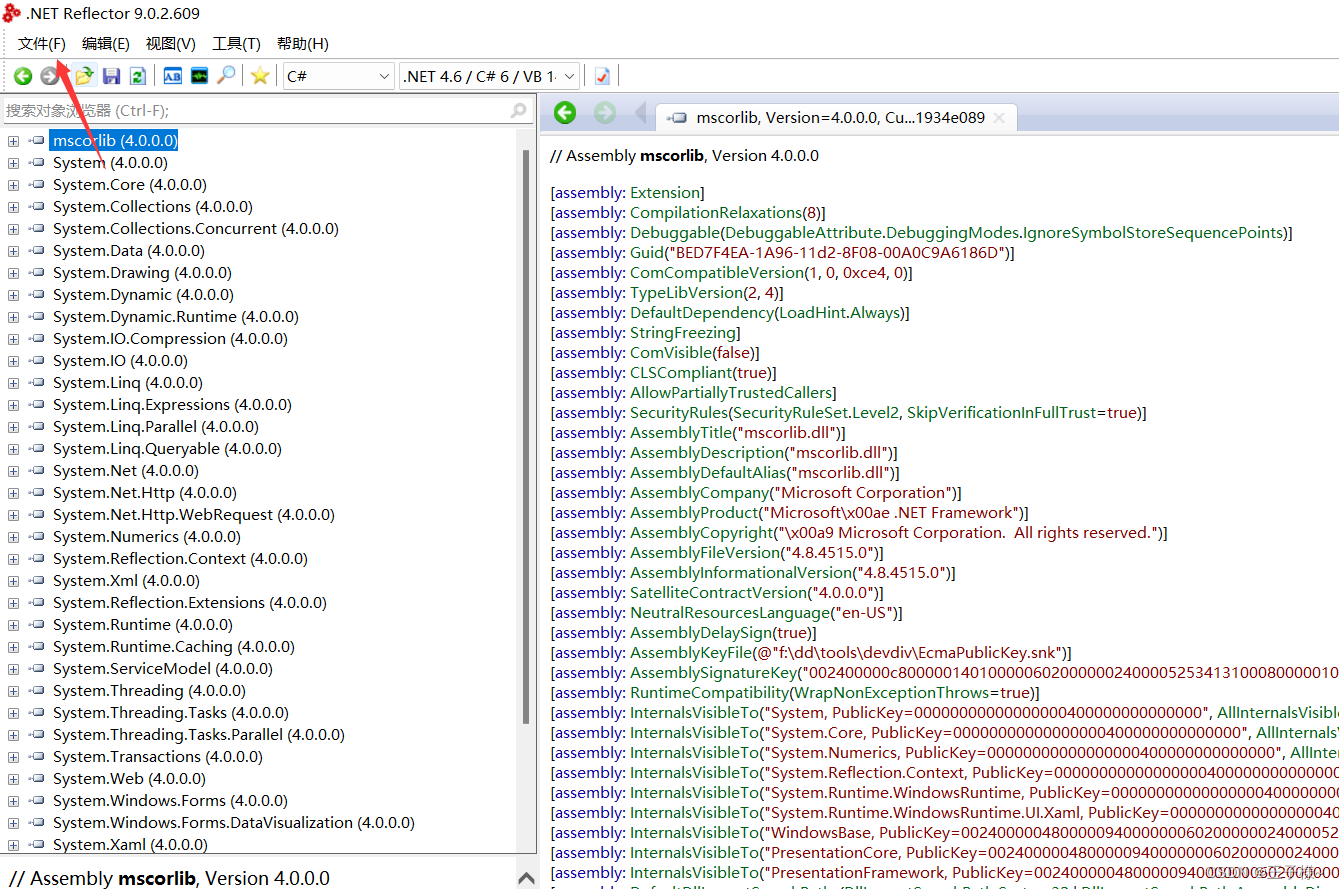This screenshot has width=1339, height=889.
Task: Navigate forward in the code view pane
Action: click(605, 113)
